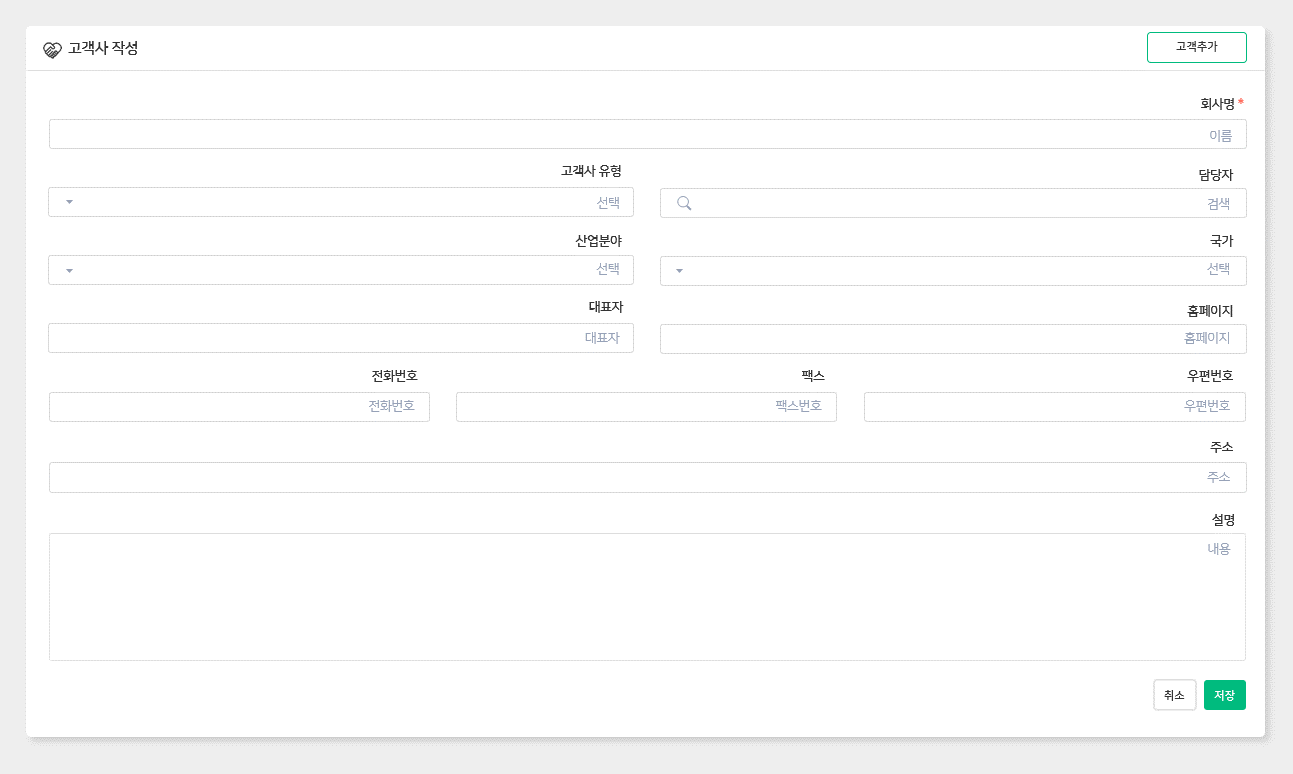Image resolution: width=1293 pixels, height=774 pixels.
Task: Open the 고객사 유형 dropdown arrow
Action: (x=69, y=202)
